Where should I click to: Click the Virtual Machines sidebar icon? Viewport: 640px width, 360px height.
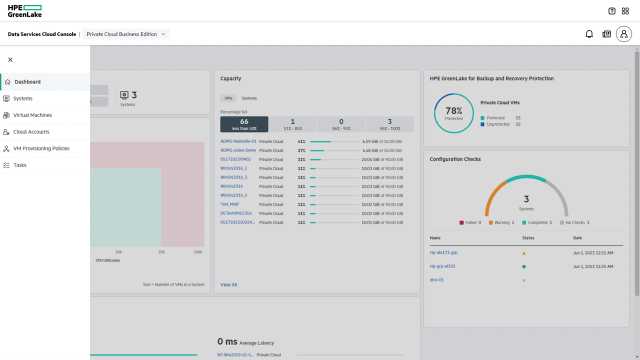6,115
